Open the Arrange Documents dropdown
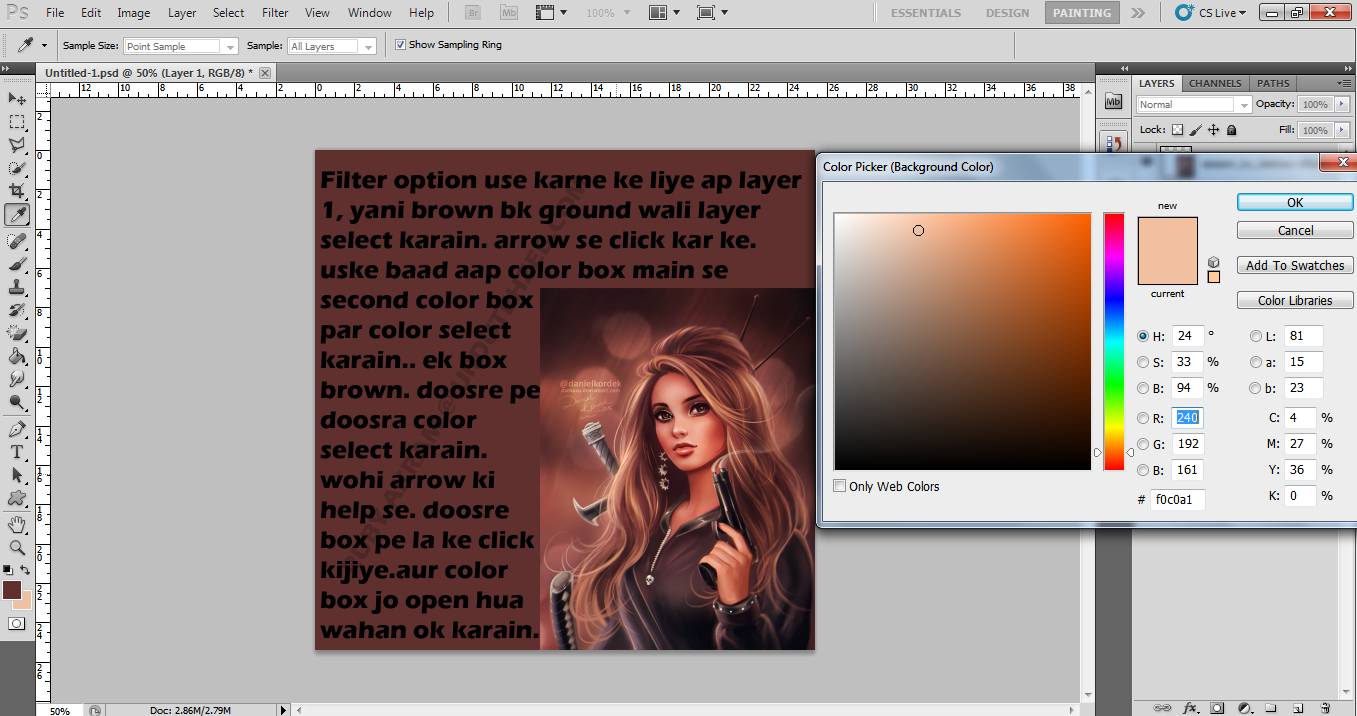 [663, 13]
